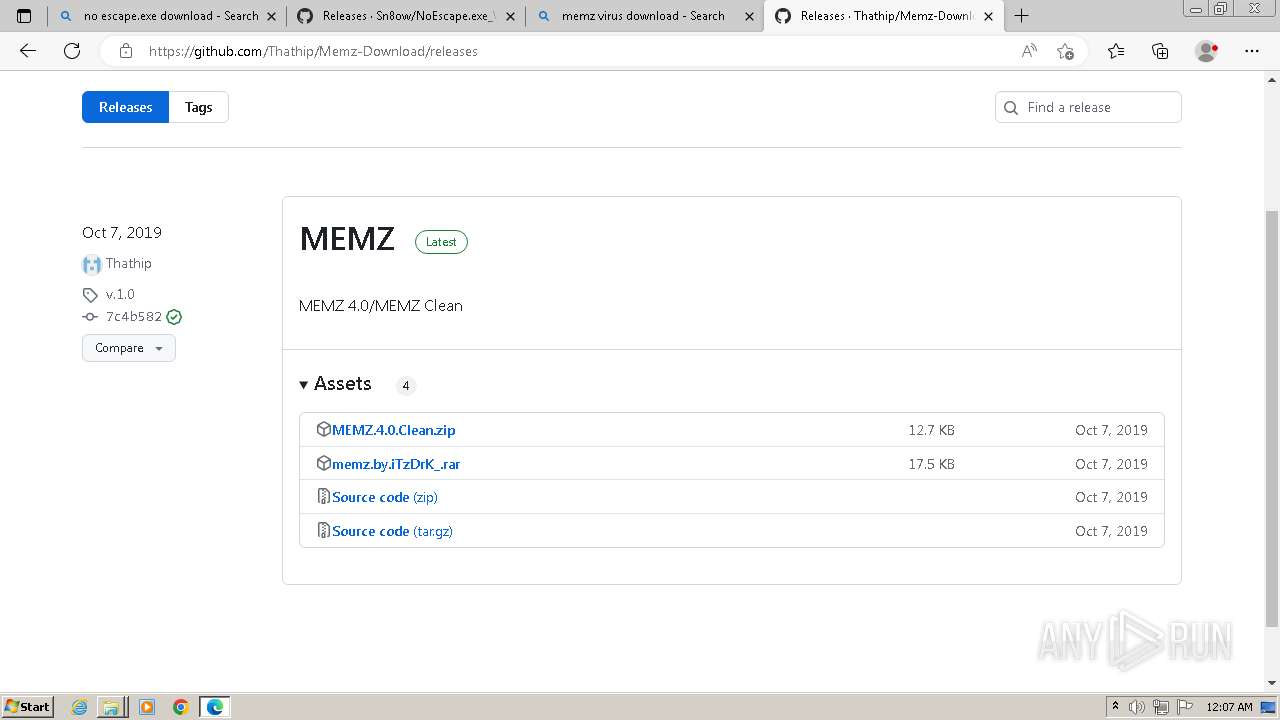Open the Action Center flag icon

[1186, 707]
